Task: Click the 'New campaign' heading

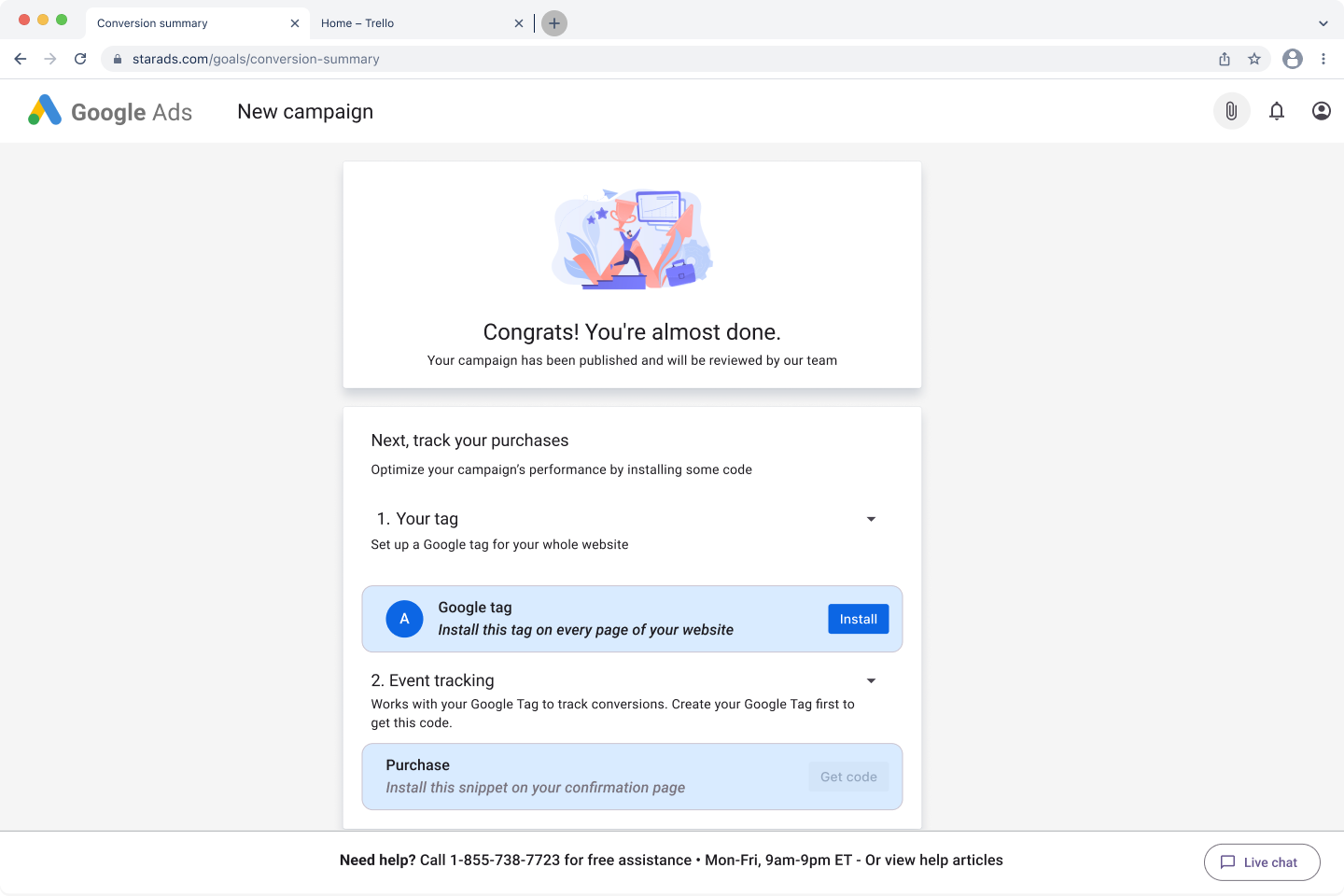Action: point(305,111)
